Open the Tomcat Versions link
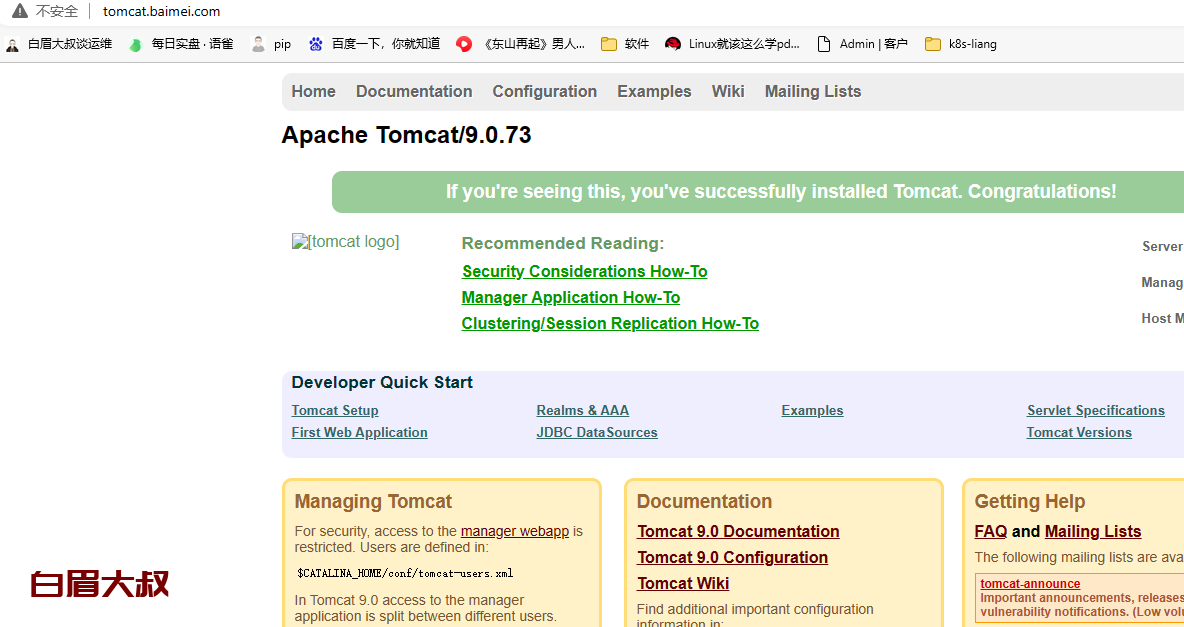 tap(1079, 432)
